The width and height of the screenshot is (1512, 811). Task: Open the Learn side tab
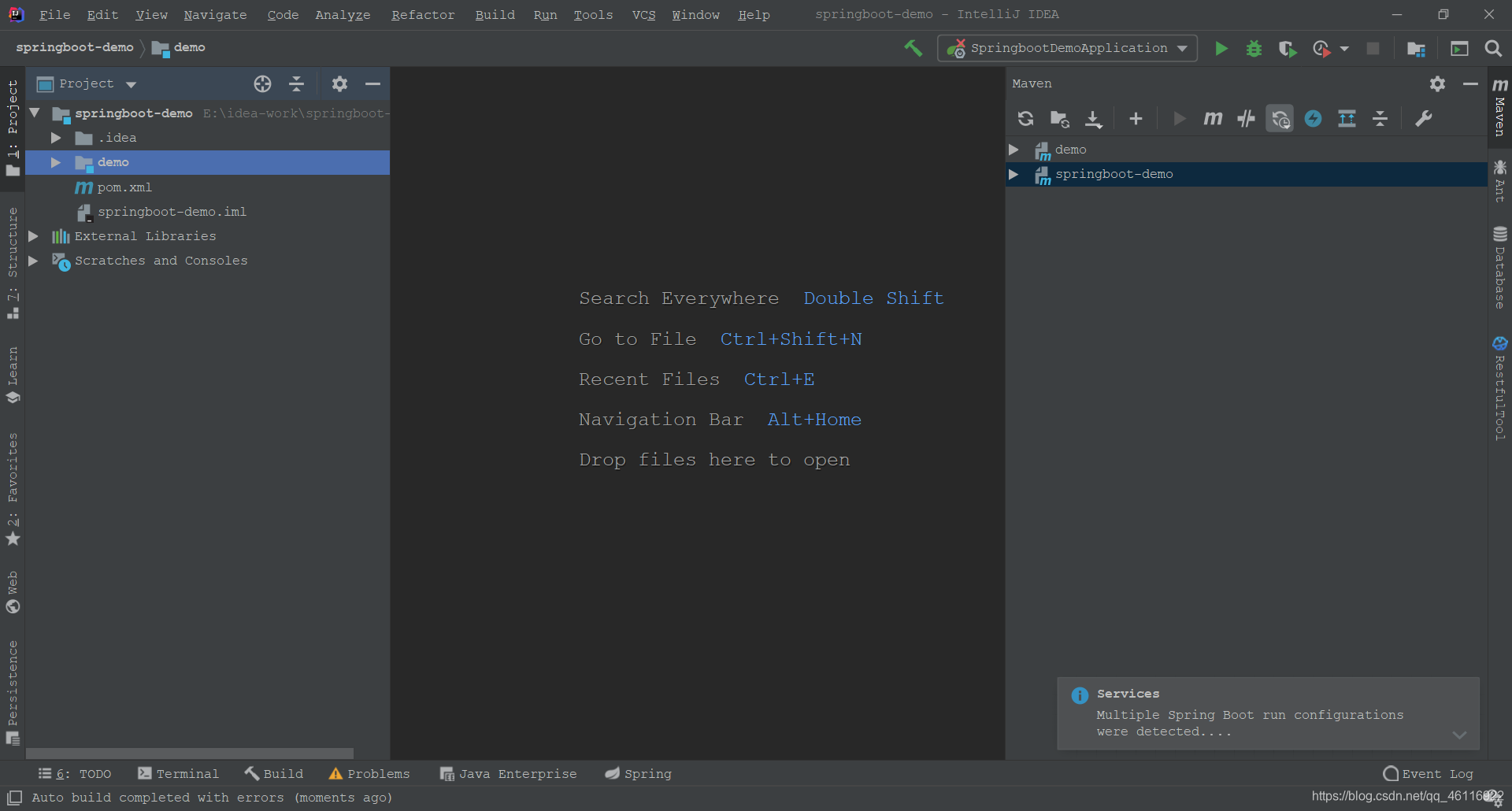(x=13, y=375)
